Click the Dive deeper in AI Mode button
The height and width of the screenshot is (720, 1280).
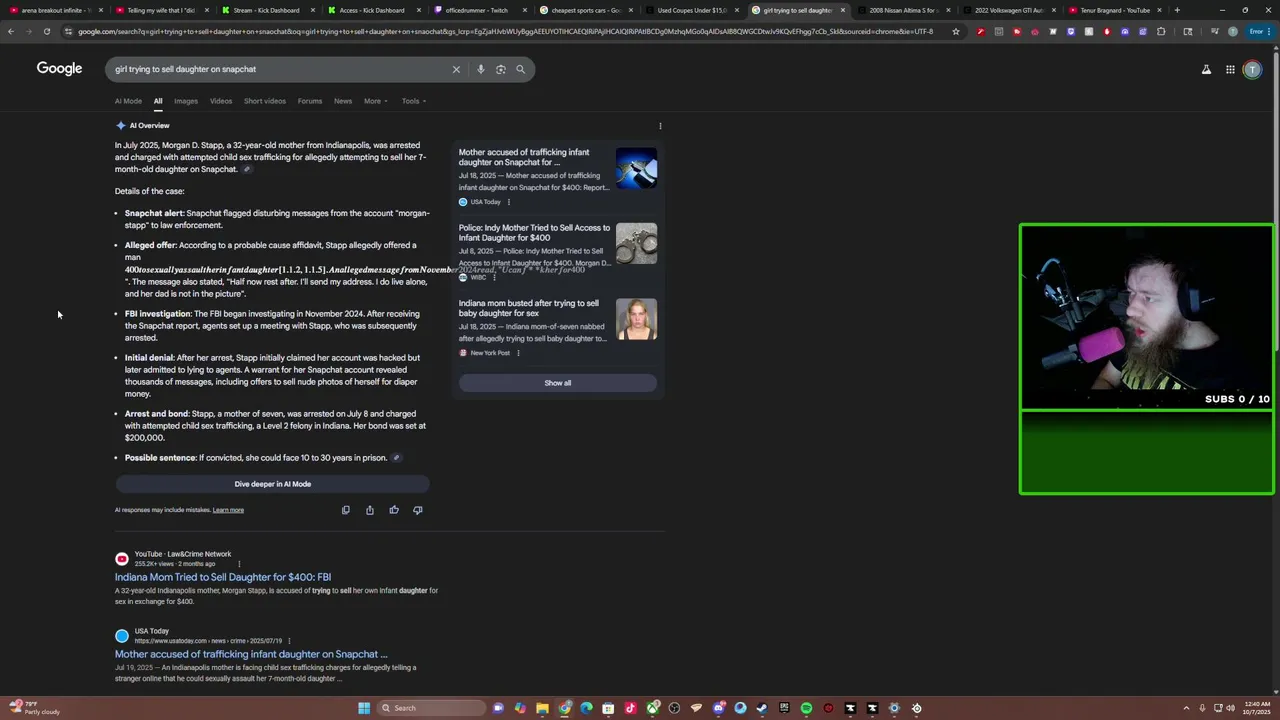(272, 484)
